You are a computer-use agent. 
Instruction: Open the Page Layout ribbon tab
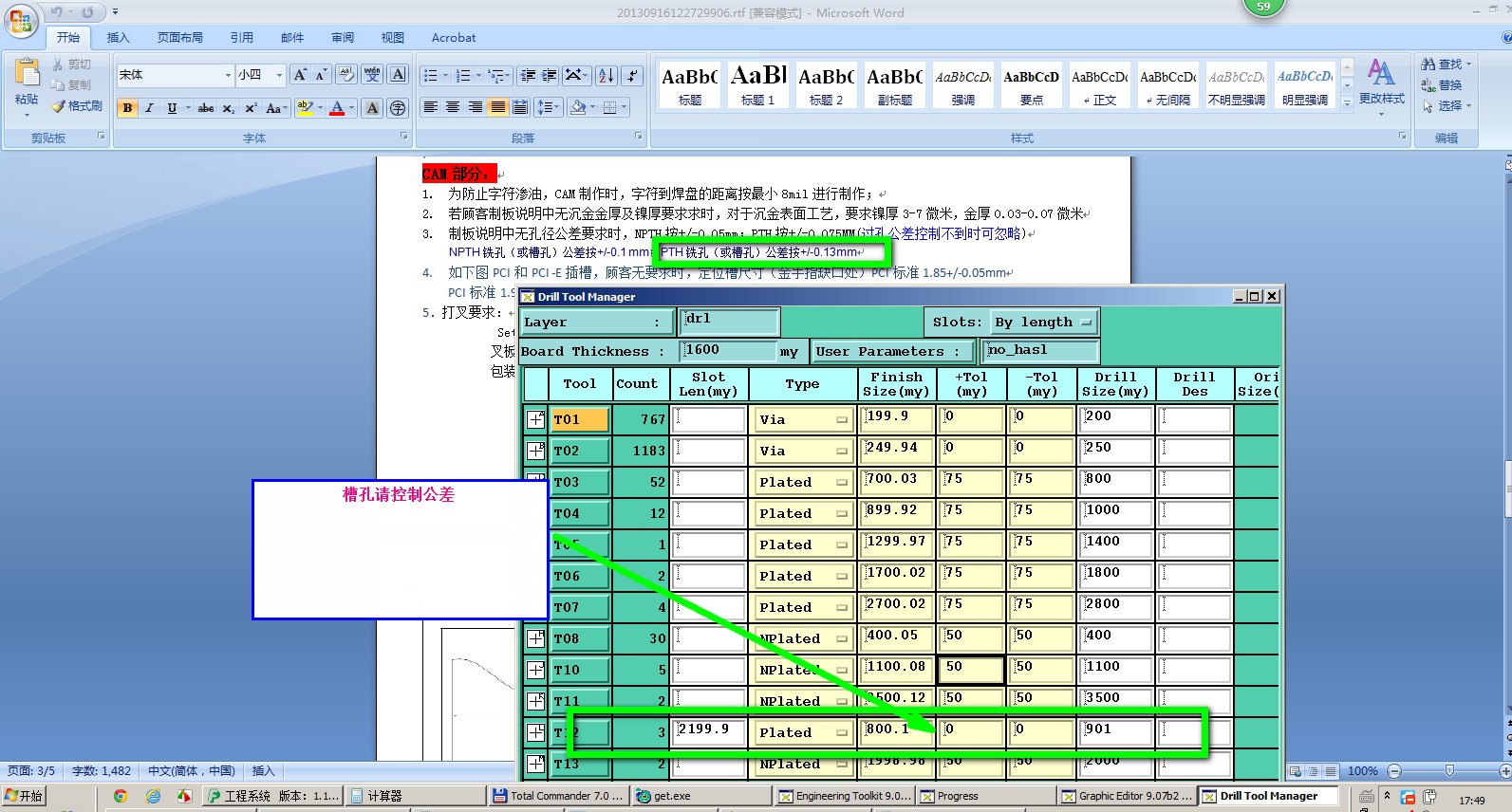(180, 38)
